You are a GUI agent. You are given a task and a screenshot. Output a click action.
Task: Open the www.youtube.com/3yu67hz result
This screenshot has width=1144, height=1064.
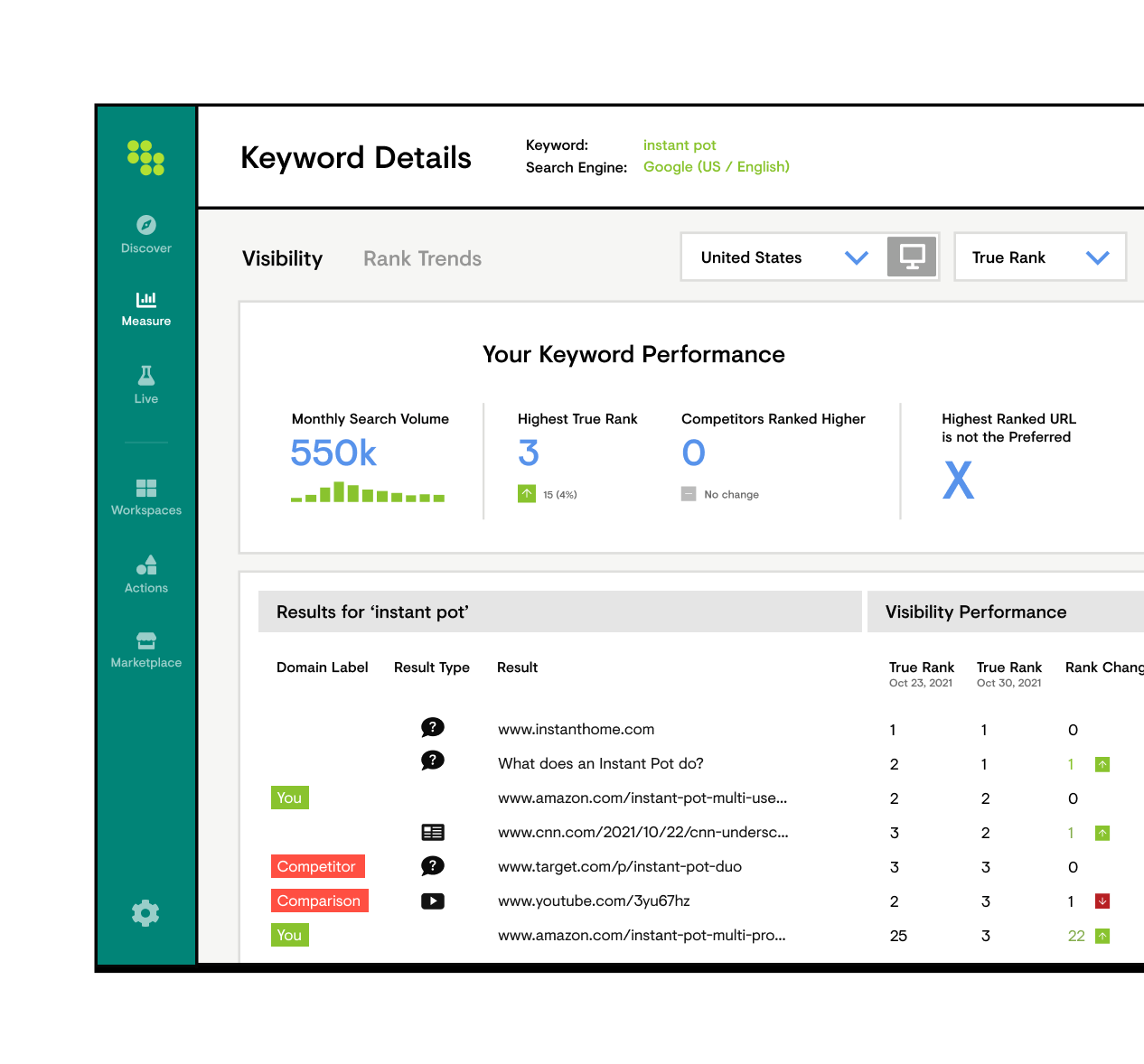coord(594,901)
